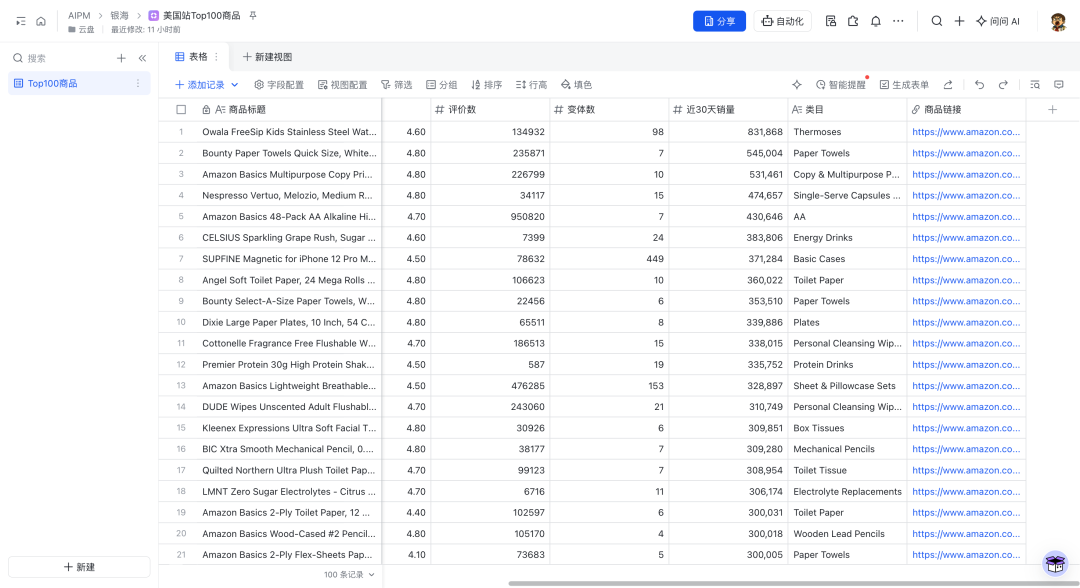The image size is (1080, 588).
Task: Open 自动化 automation button
Action: (782, 21)
